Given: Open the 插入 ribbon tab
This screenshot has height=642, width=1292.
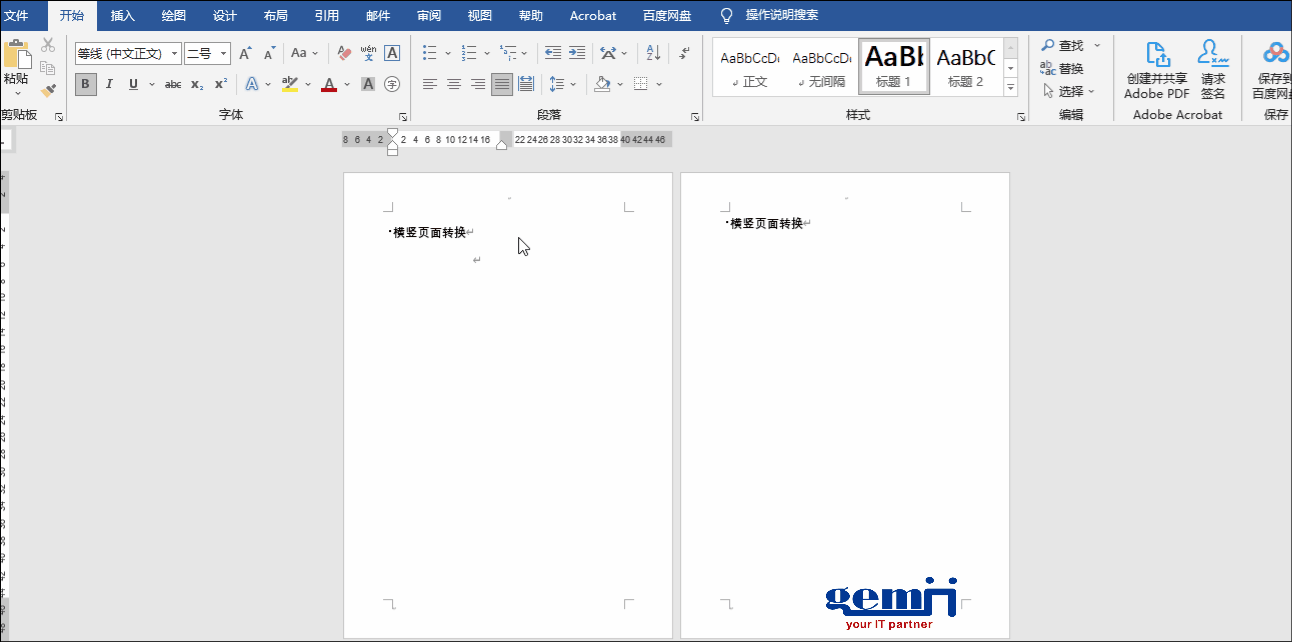Looking at the screenshot, I should (123, 15).
